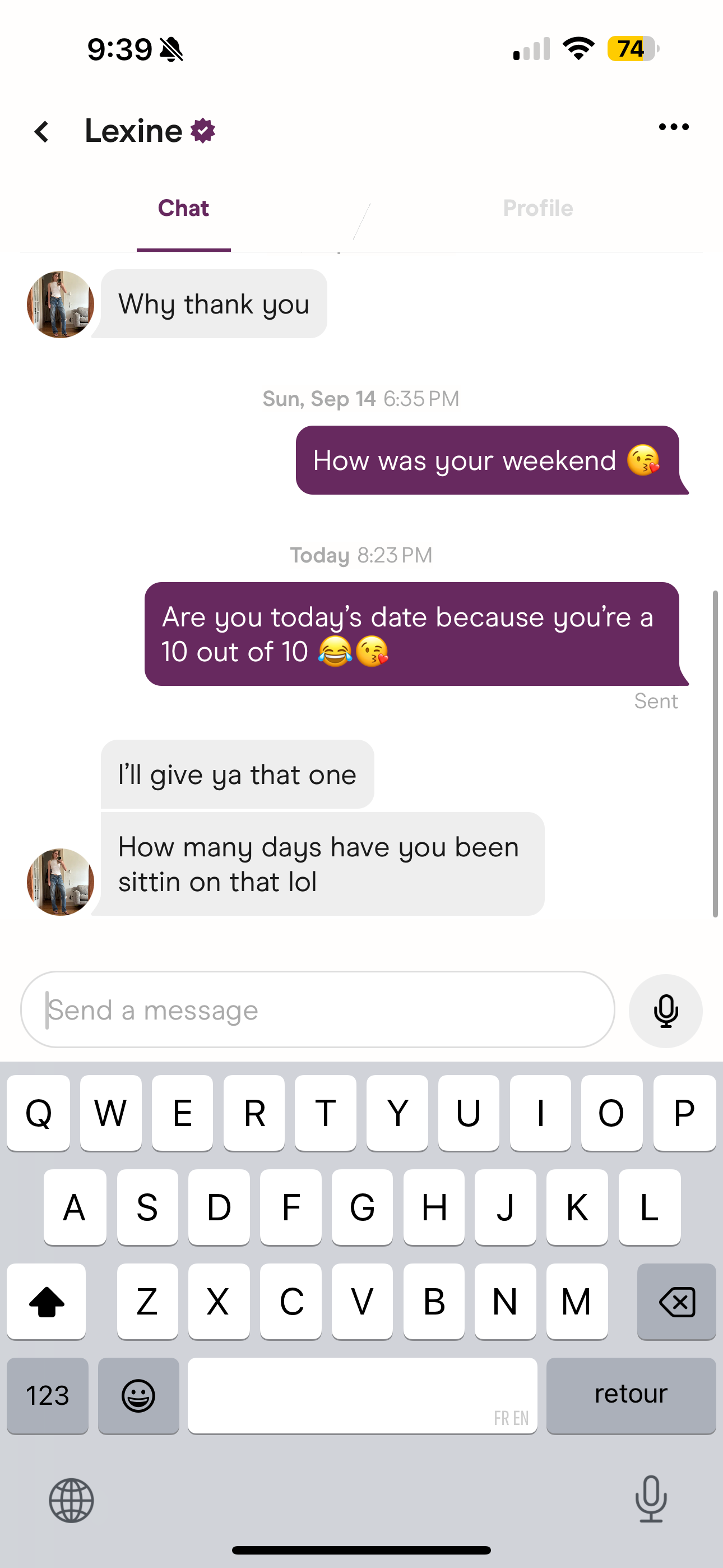723x1568 pixels.
Task: Tap the voice message microphone button
Action: tap(665, 1011)
